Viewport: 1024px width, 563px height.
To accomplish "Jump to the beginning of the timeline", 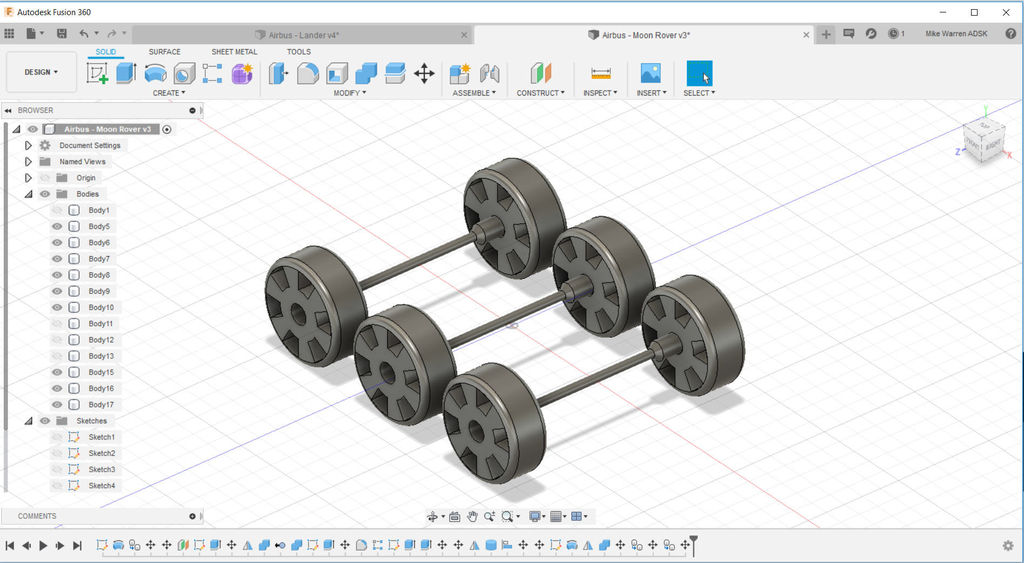I will point(10,545).
